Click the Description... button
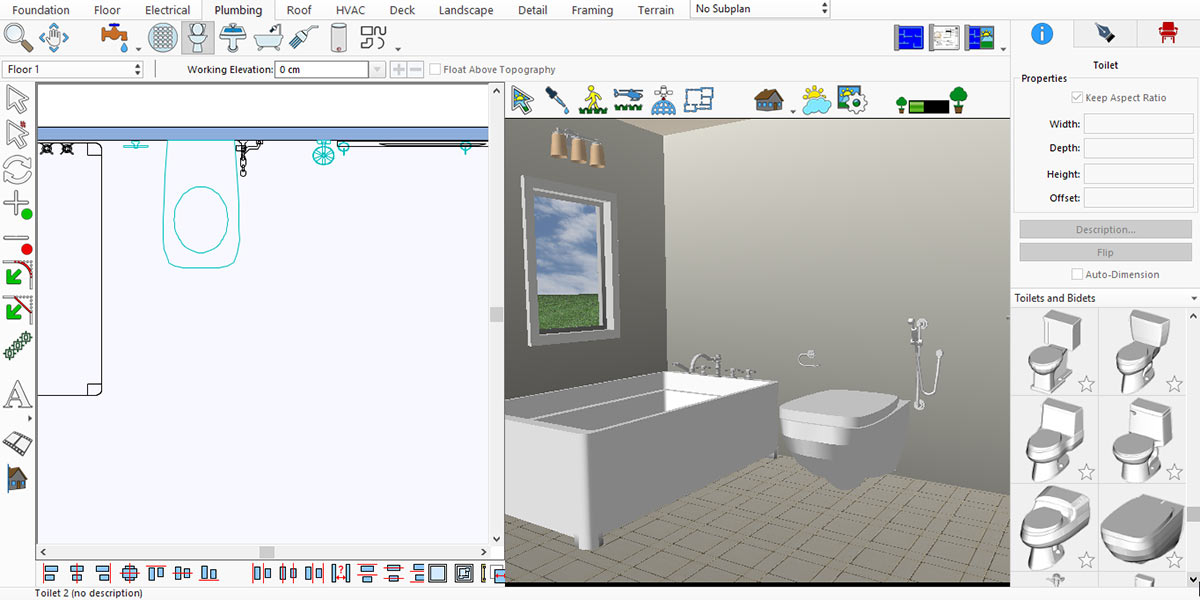 1105,230
